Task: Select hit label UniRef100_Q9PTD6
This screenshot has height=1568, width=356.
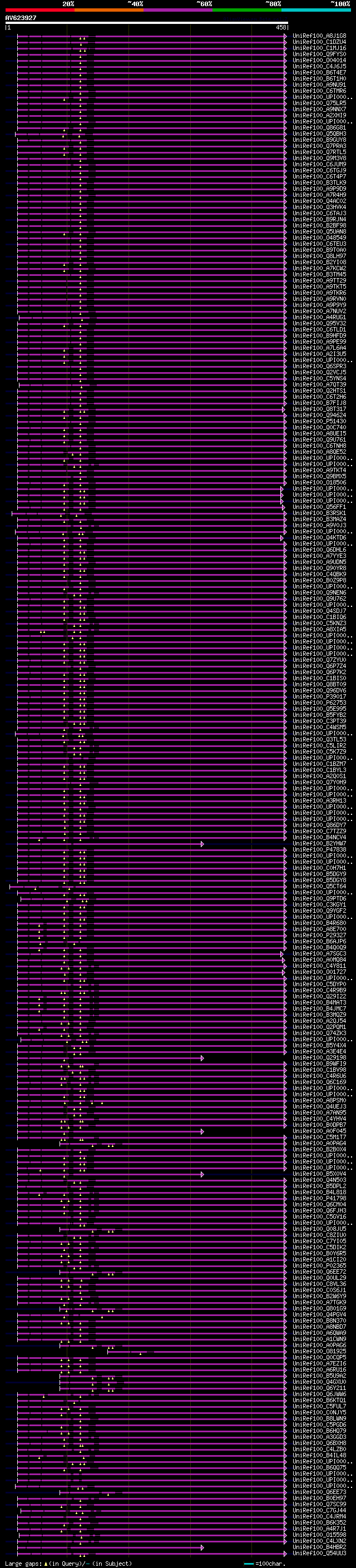Action: tap(319, 898)
